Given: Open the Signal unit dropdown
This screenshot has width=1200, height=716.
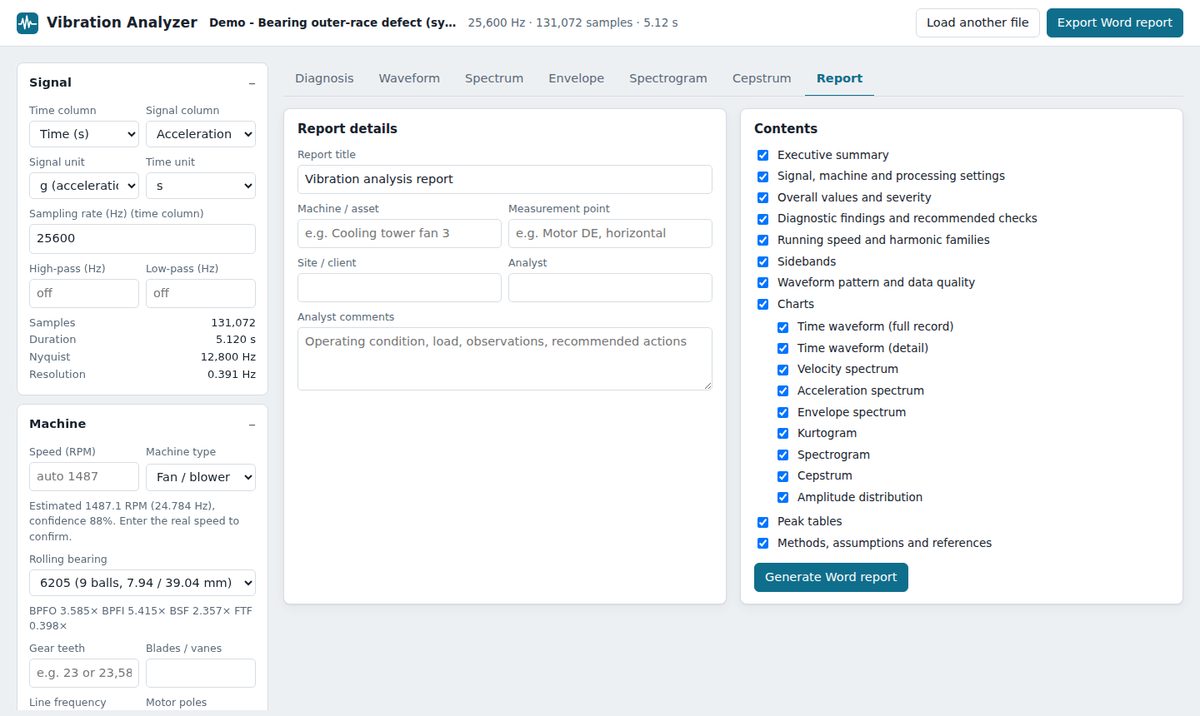Looking at the screenshot, I should (84, 186).
